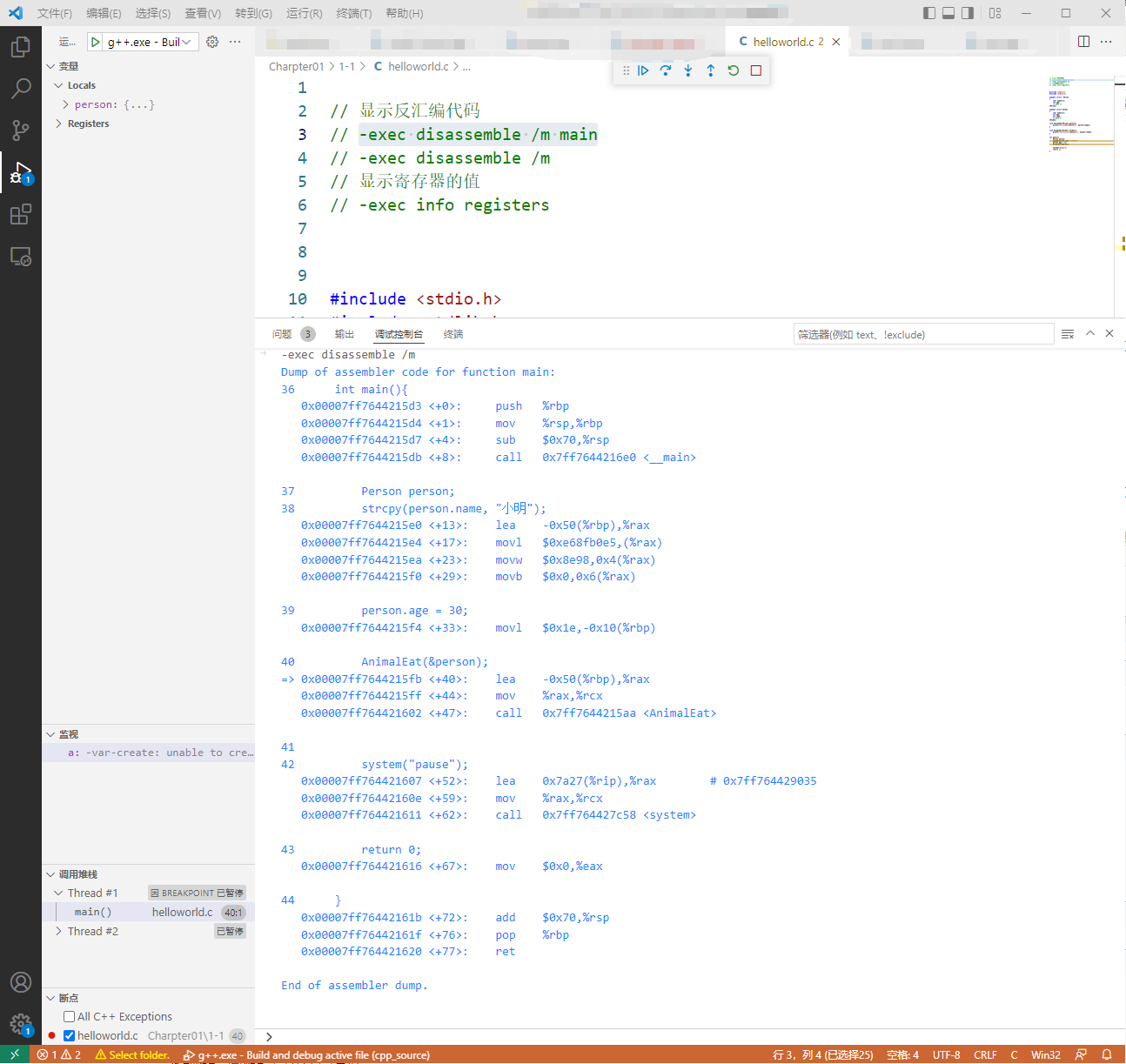Open the Extensions view
The height and width of the screenshot is (1064, 1126).
click(21, 214)
